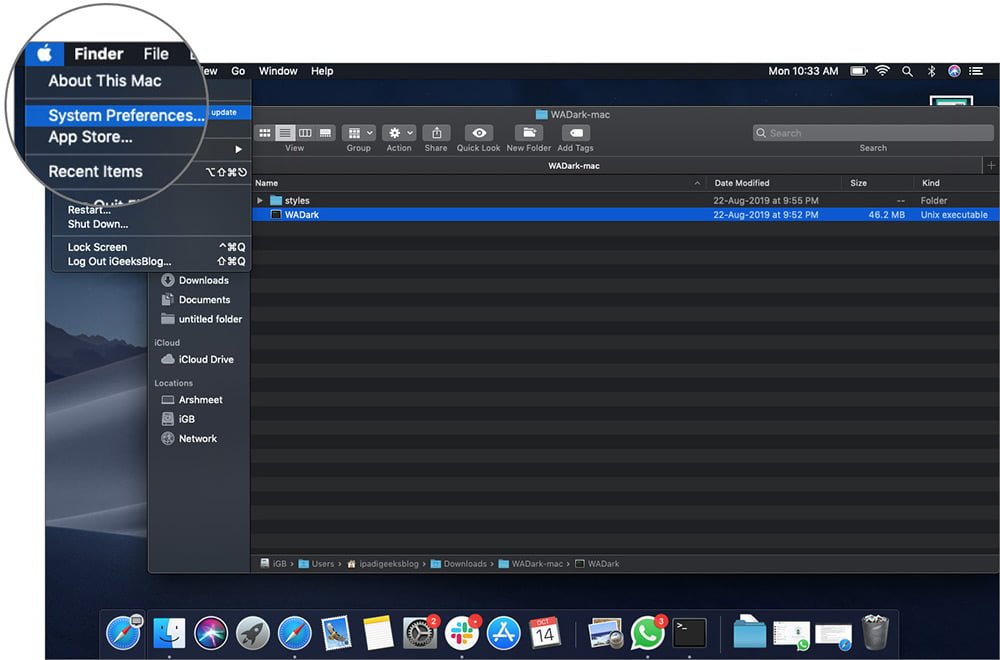Image resolution: width=1000 pixels, height=660 pixels.
Task: Sort by Date Modified column
Action: tap(742, 183)
